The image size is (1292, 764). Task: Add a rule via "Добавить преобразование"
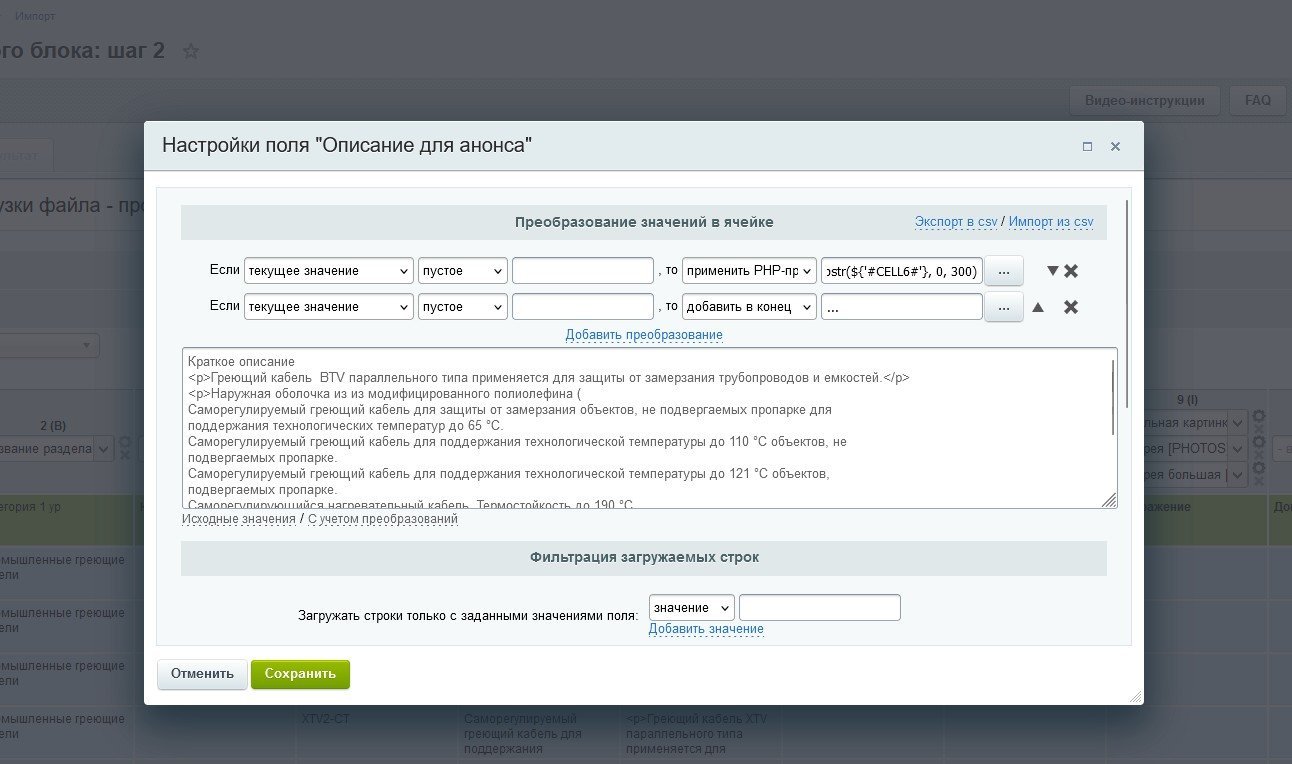pyautogui.click(x=644, y=335)
